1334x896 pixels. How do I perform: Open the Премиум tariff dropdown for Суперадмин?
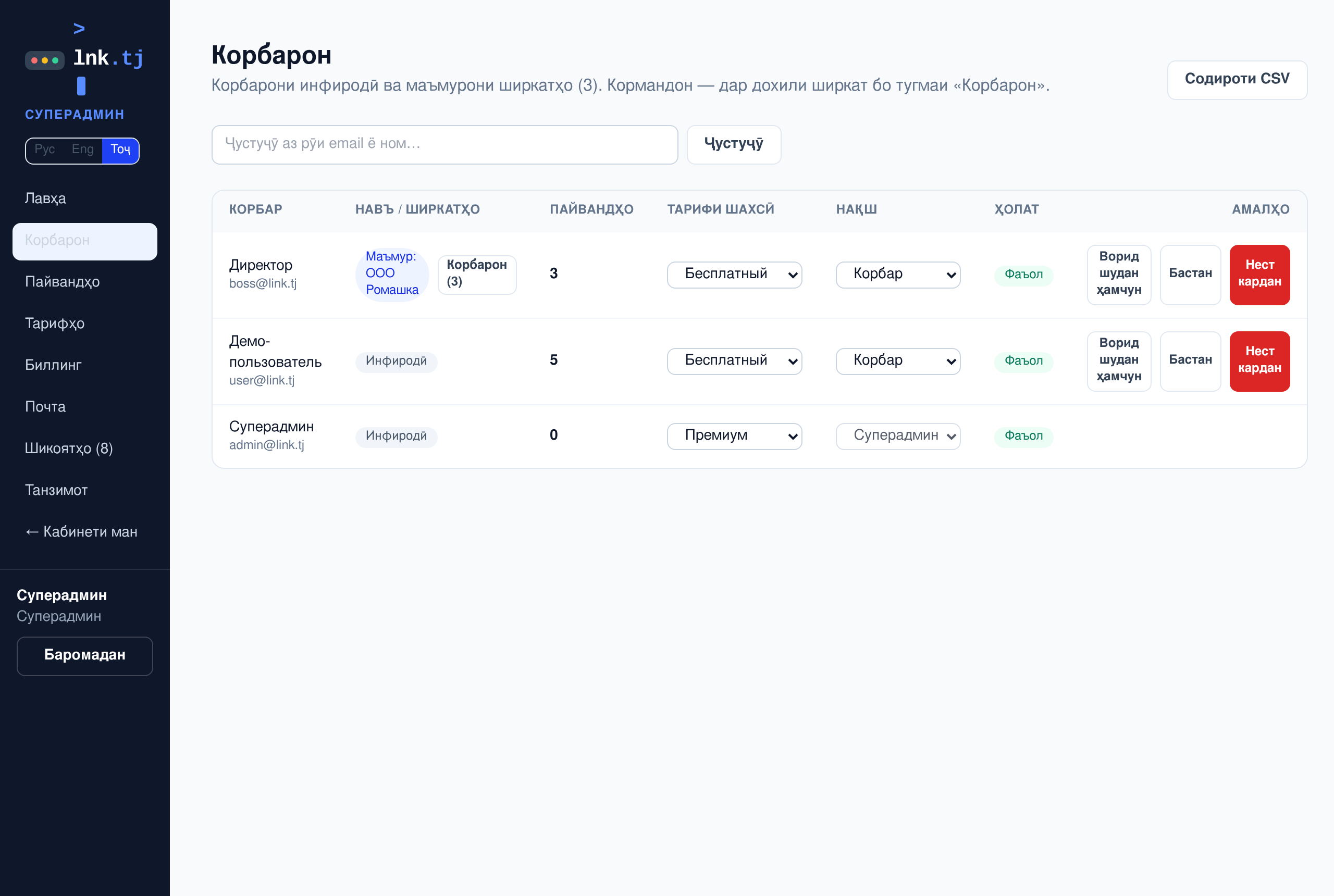[734, 436]
